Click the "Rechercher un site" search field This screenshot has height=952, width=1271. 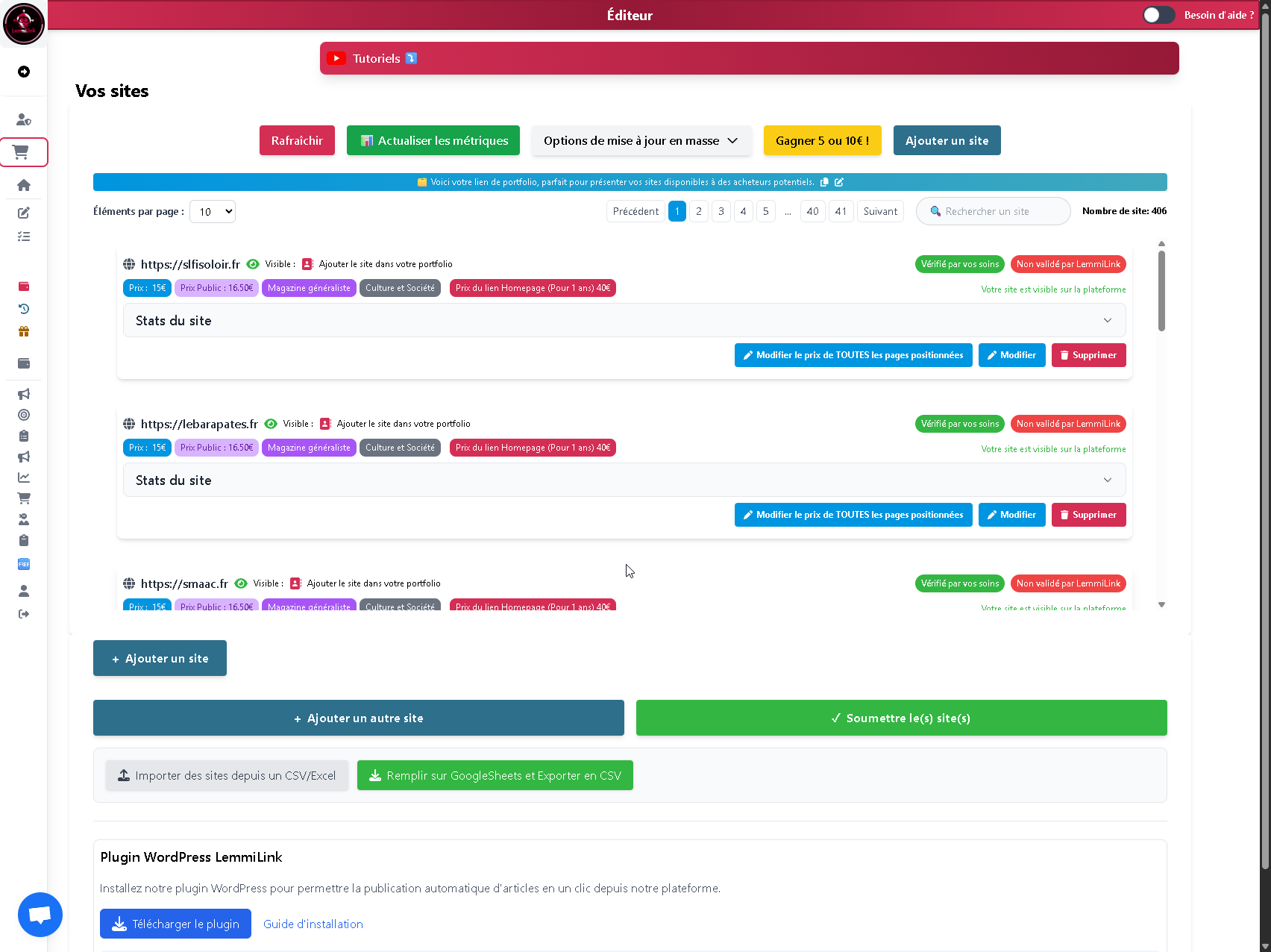tap(999, 212)
